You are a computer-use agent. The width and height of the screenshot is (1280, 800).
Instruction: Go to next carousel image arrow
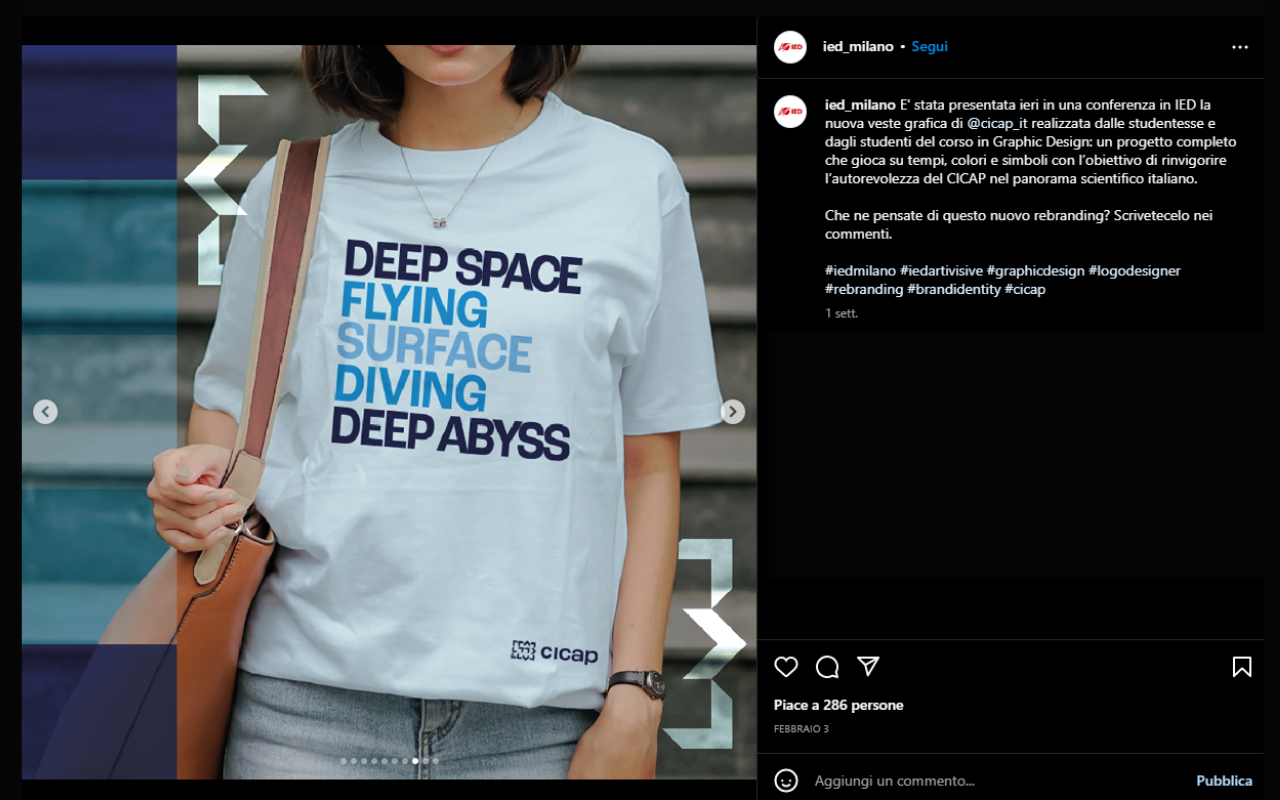coord(733,412)
